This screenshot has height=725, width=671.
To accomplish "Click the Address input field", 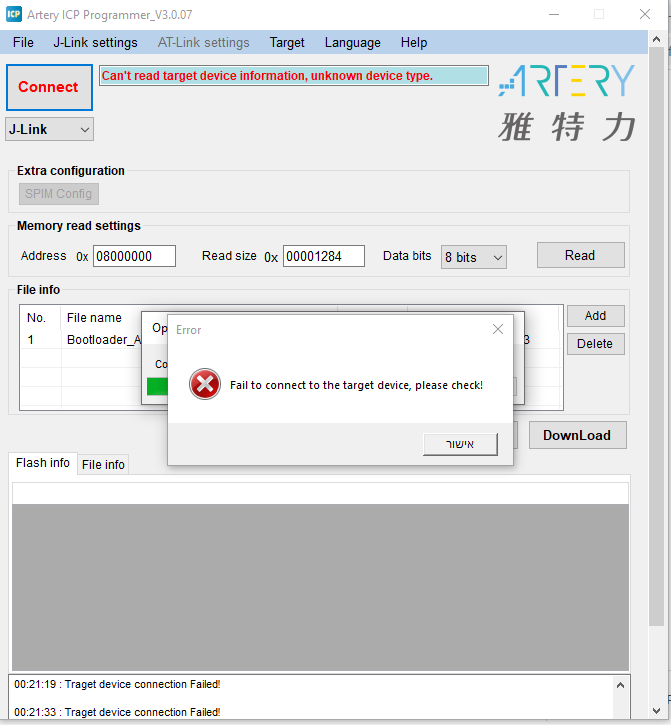I will pos(134,256).
